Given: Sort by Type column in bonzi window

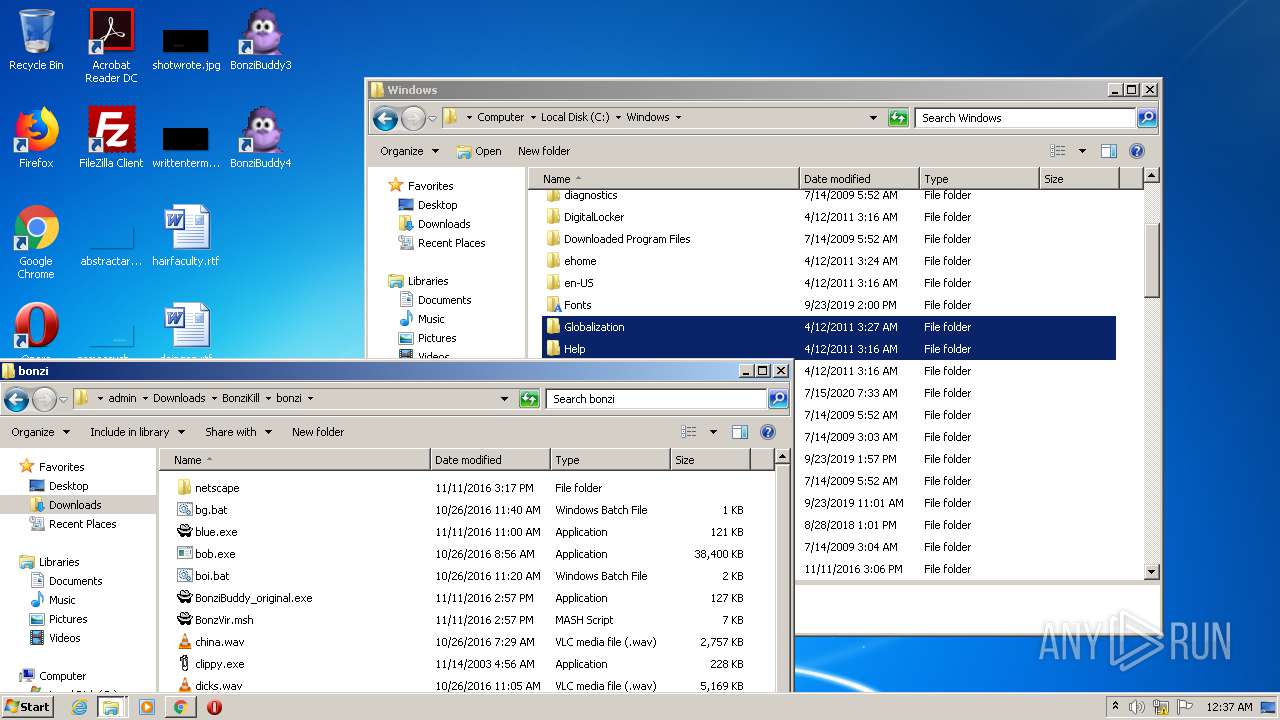Looking at the screenshot, I should coord(610,460).
